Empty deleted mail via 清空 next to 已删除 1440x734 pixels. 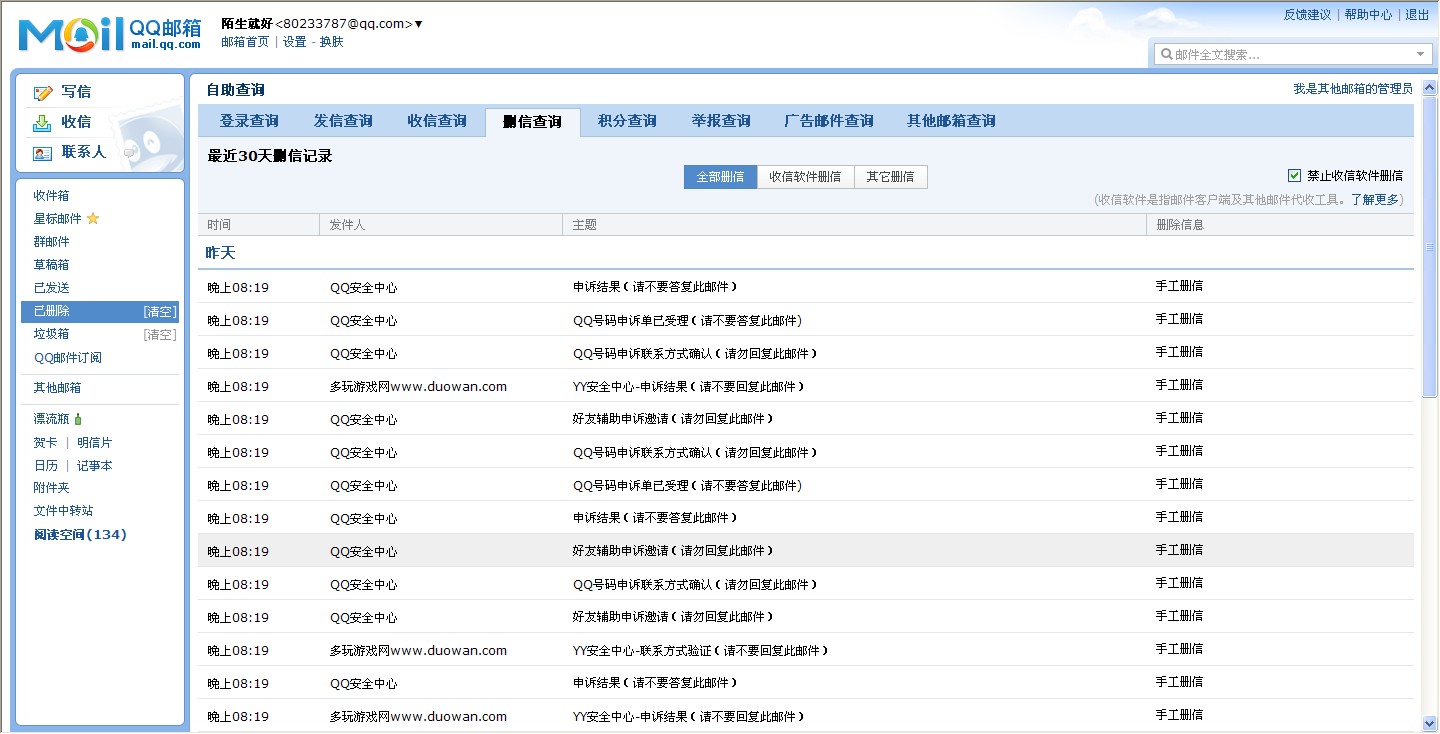(159, 311)
